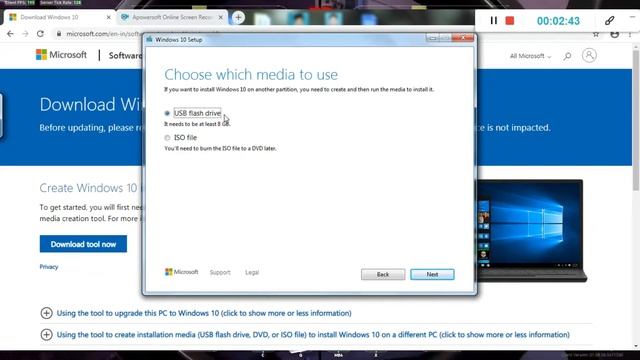Pause the screen recording

pos(493,20)
